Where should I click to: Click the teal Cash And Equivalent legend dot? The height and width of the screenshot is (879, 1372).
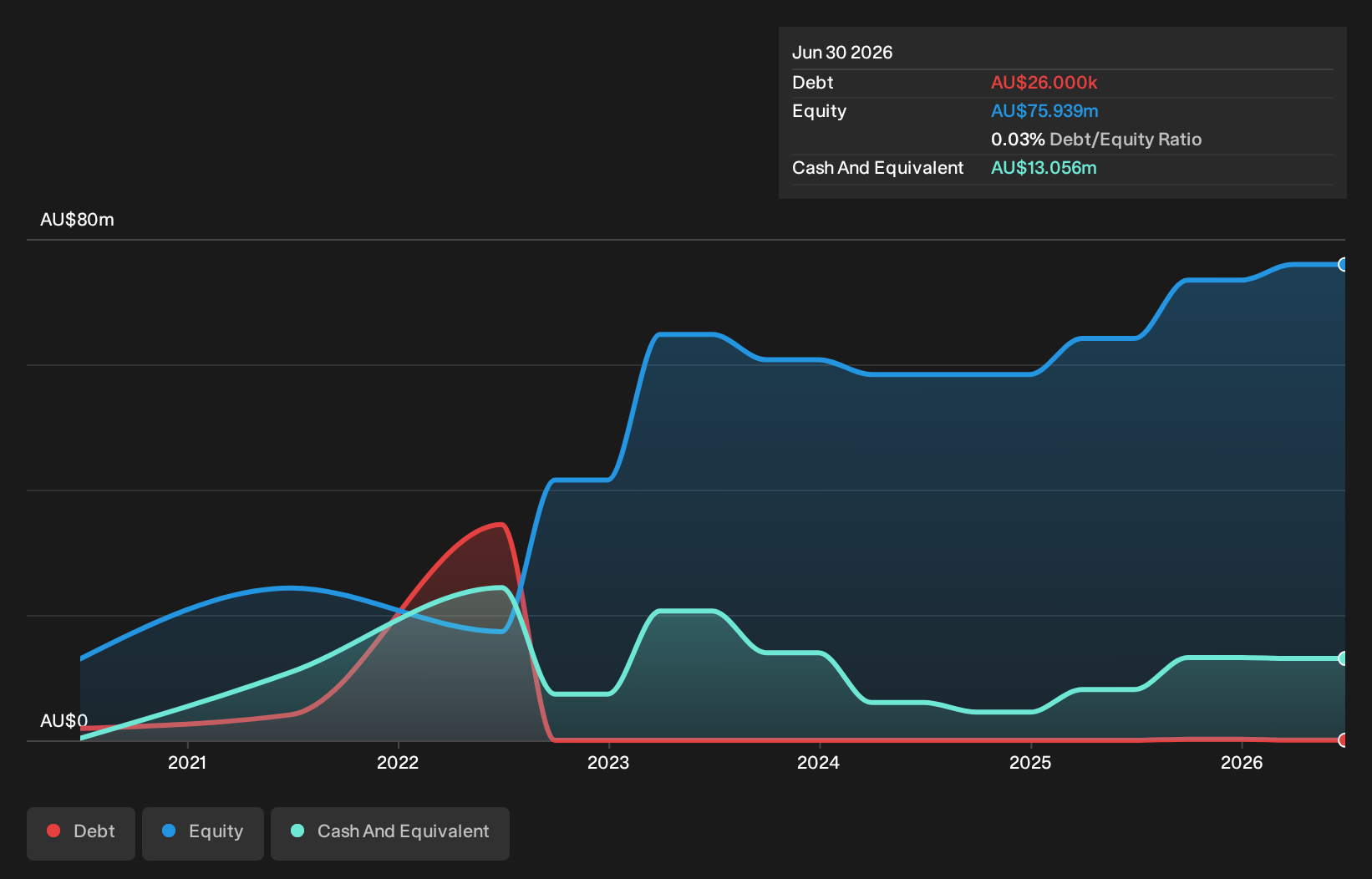[x=297, y=831]
